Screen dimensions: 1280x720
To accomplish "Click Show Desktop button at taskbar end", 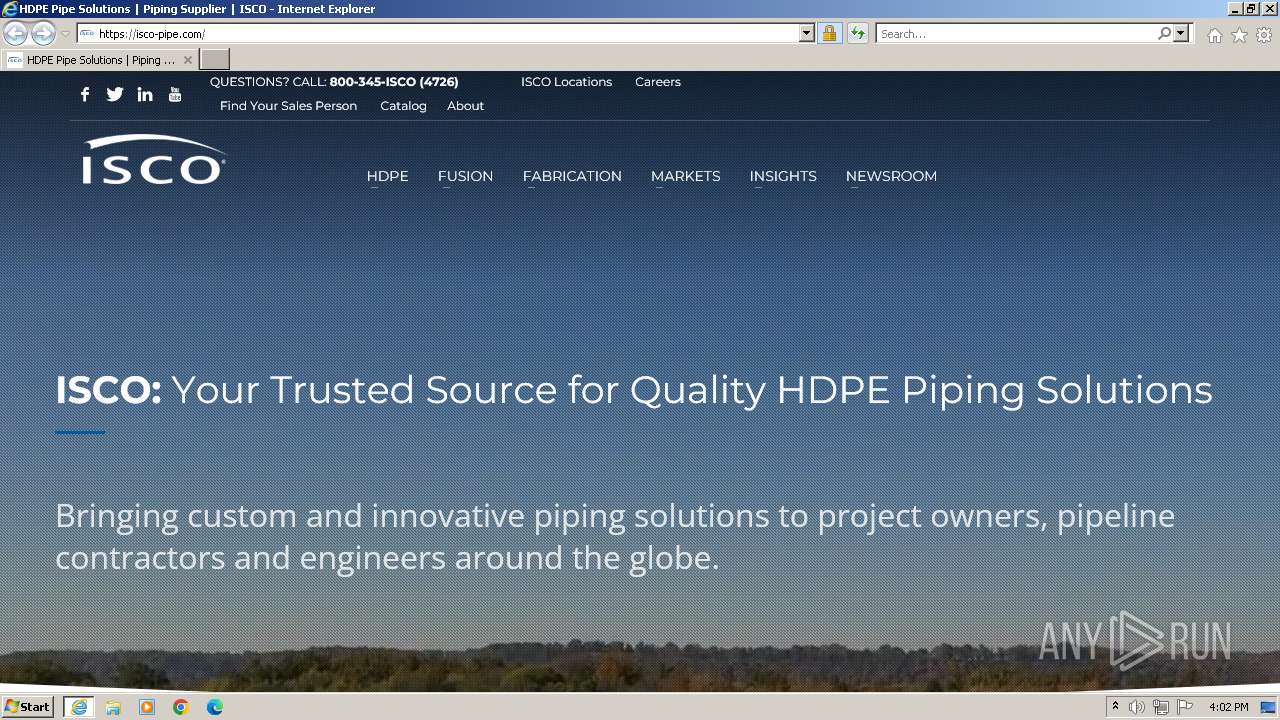I will coord(1269,707).
